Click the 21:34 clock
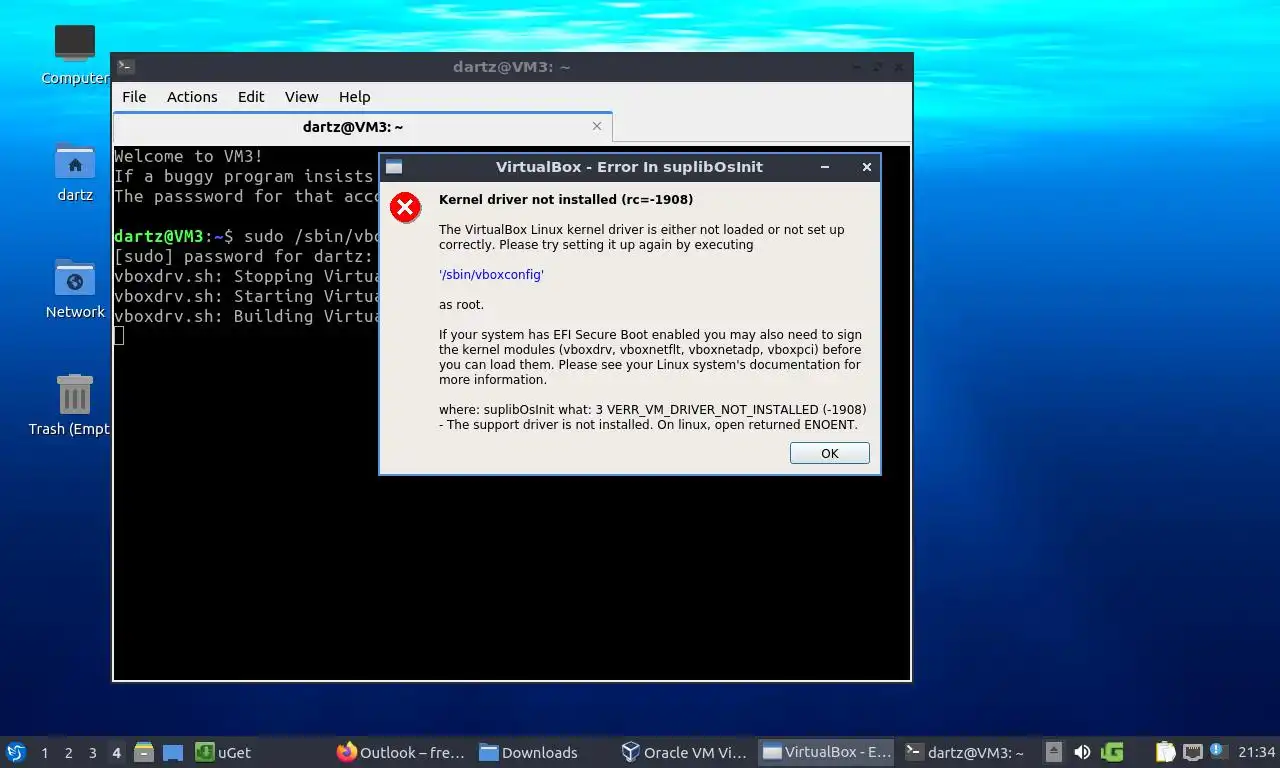This screenshot has width=1280, height=768. pos(1256,752)
